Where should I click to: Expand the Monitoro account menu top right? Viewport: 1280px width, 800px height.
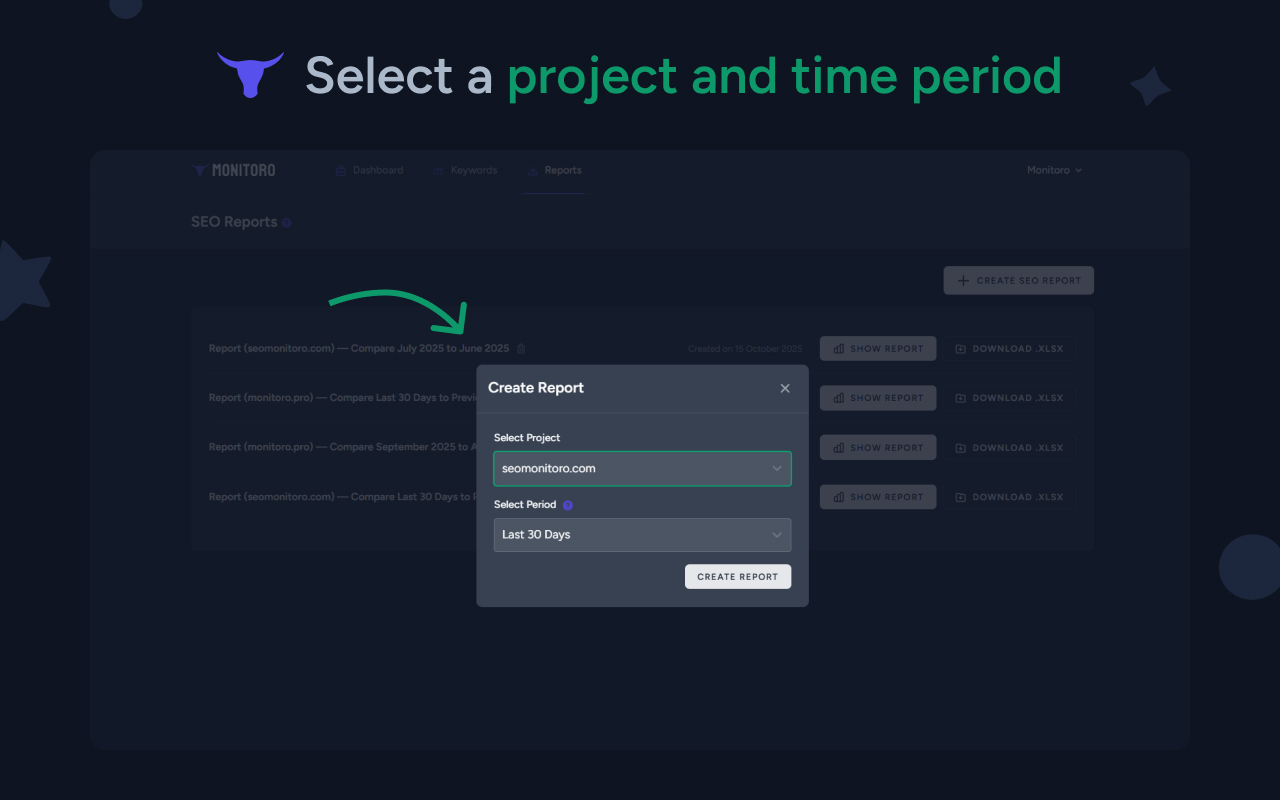(1054, 170)
